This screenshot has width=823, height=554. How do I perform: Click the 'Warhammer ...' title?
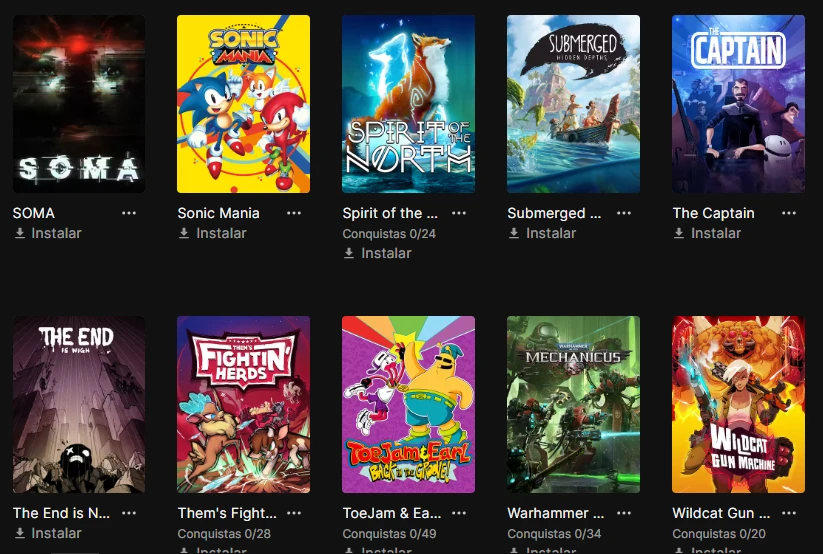click(556, 513)
